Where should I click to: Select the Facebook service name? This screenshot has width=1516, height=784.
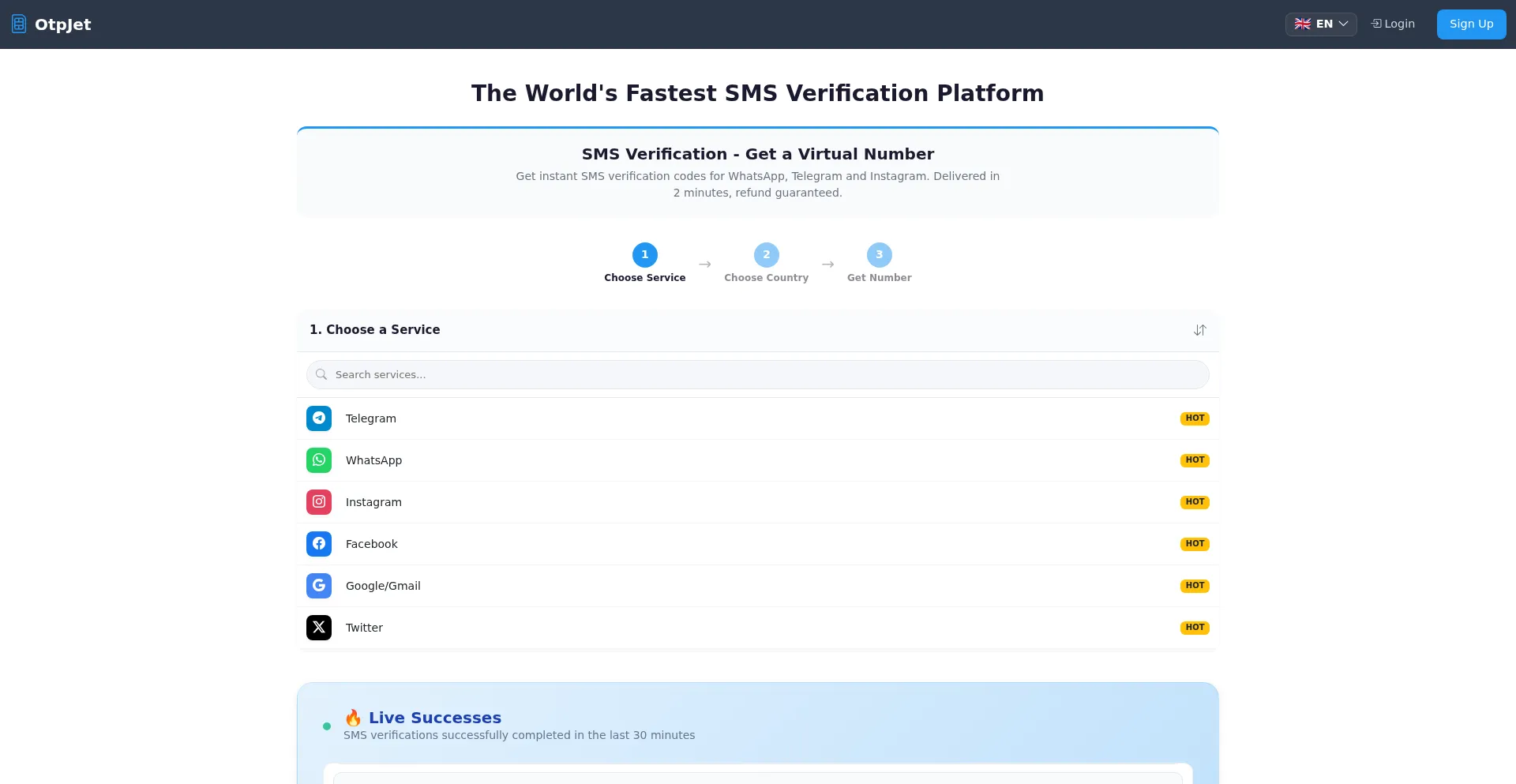(x=372, y=544)
